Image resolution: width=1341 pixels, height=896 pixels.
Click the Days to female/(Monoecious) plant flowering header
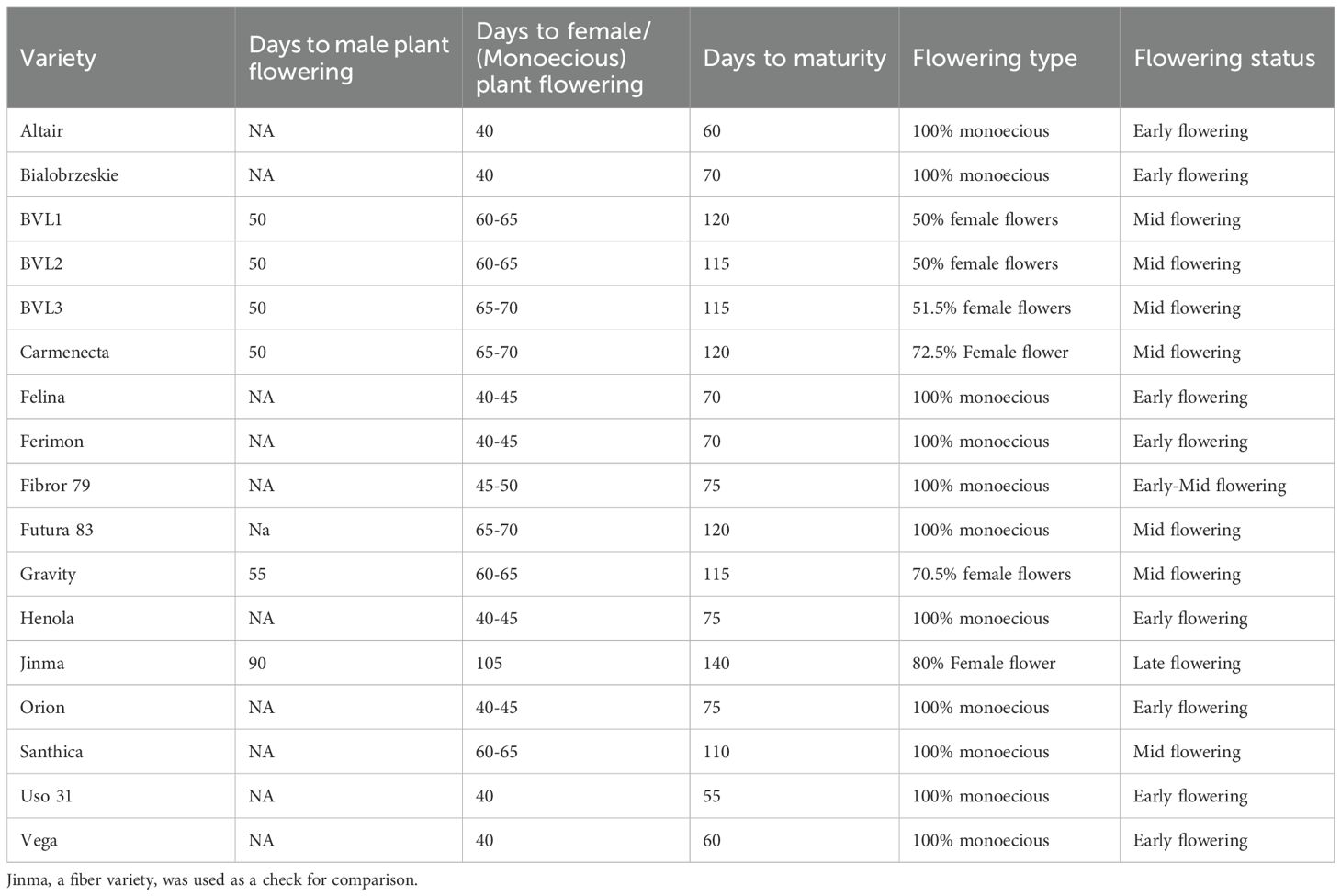(563, 58)
